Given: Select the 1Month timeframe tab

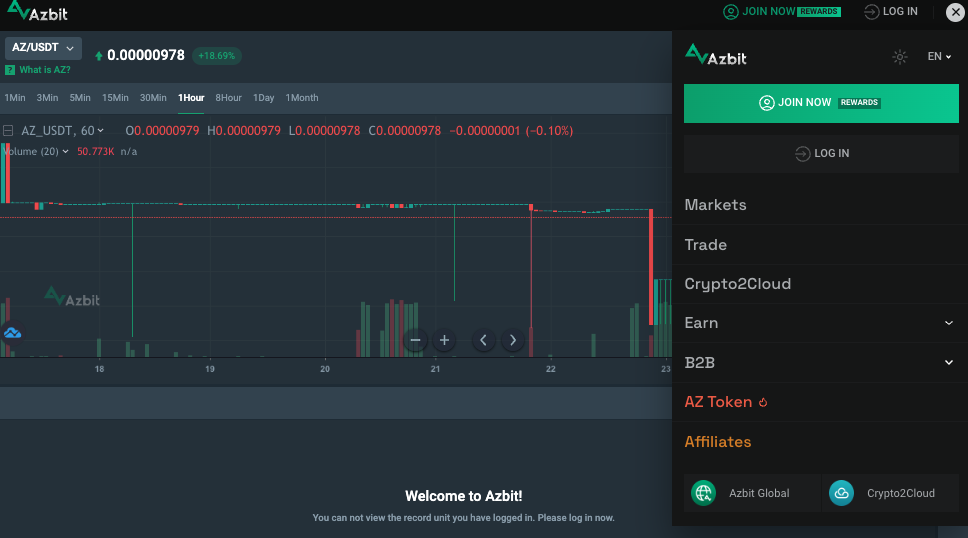Looking at the screenshot, I should (302, 98).
